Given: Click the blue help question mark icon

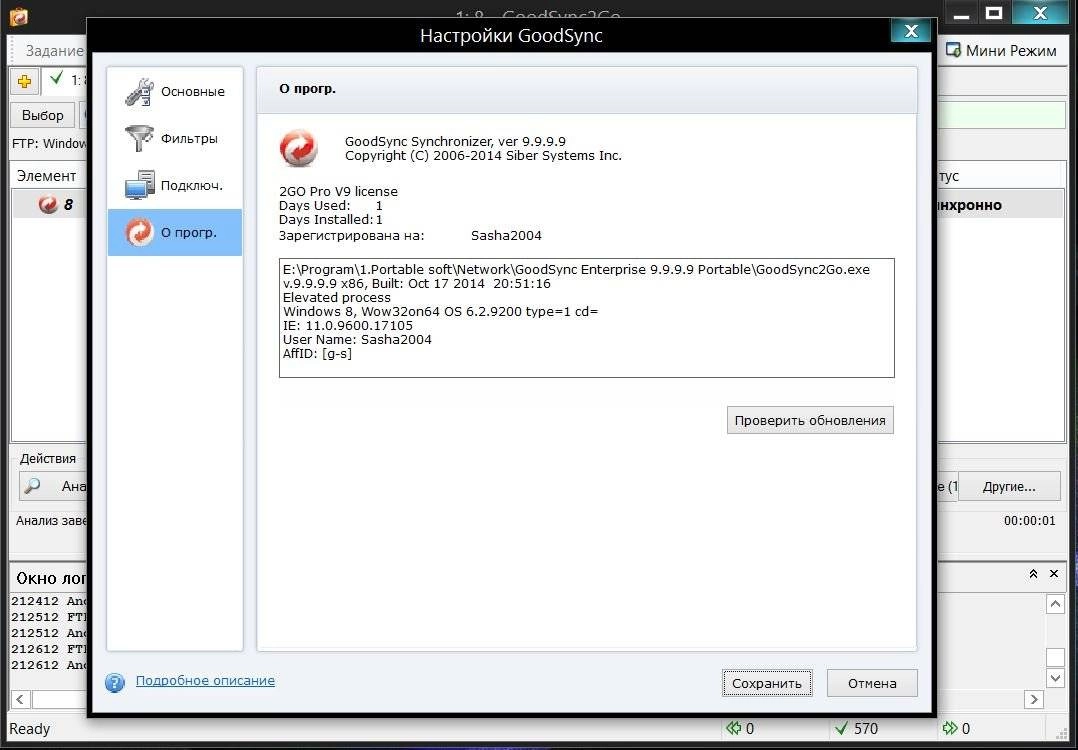Looking at the screenshot, I should pyautogui.click(x=115, y=683).
